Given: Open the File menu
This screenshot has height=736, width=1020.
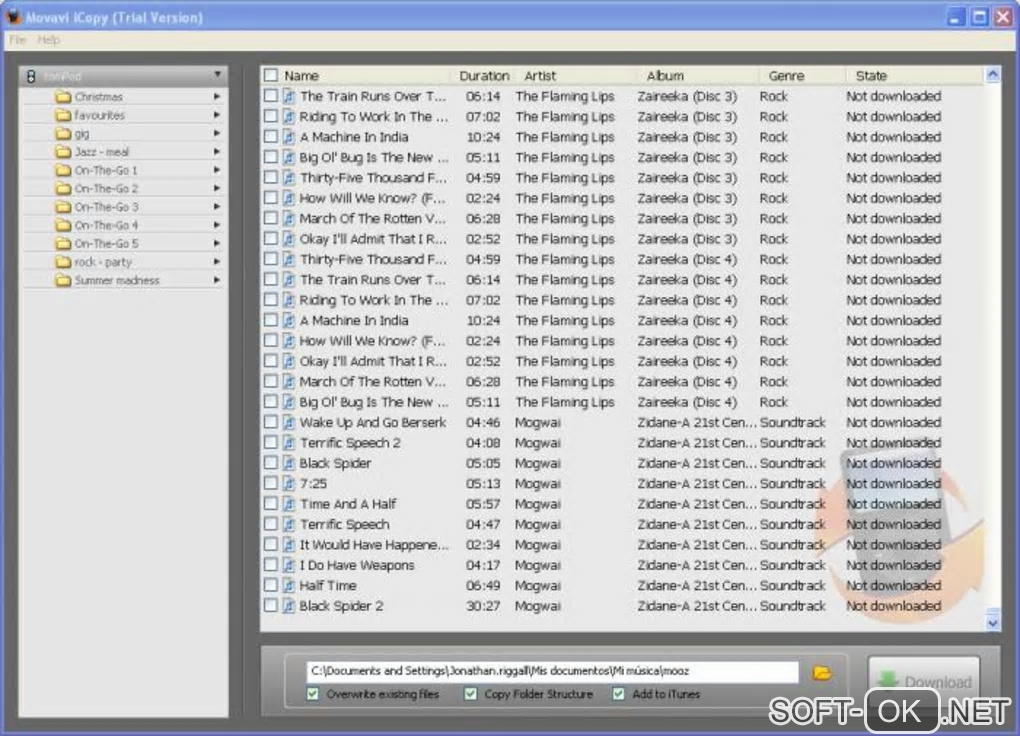Looking at the screenshot, I should 18,40.
